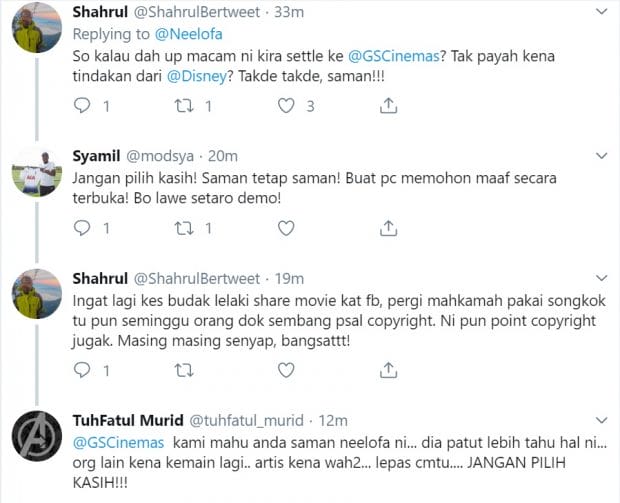
Task: Open the @GSCinemas mention in TuhFatul's tweet
Action: [x=119, y=441]
